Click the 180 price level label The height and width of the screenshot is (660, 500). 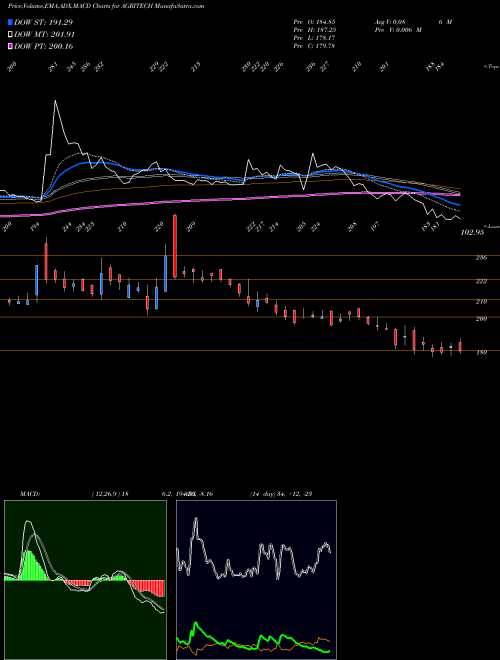coord(481,353)
